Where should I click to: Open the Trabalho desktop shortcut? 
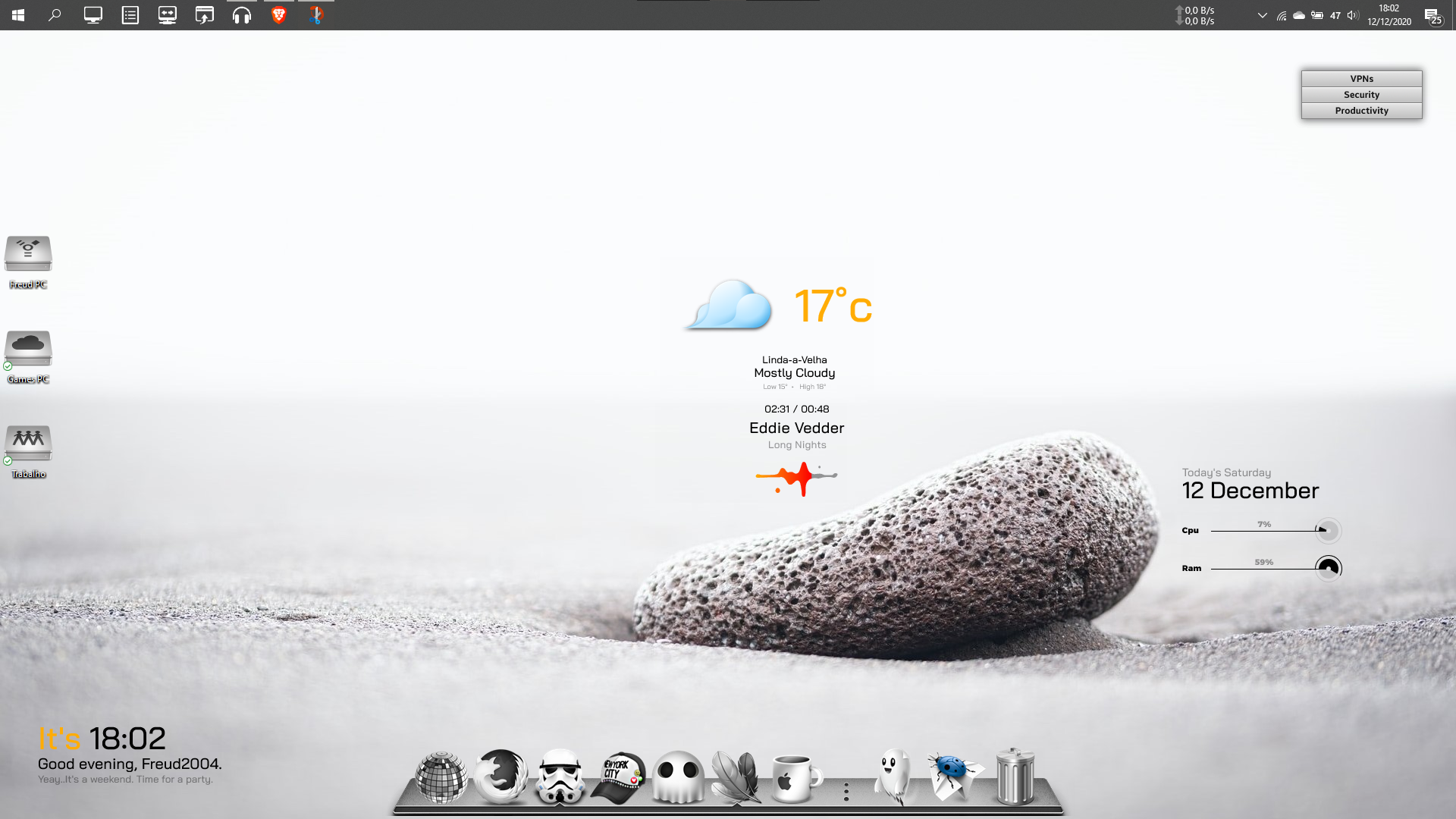pyautogui.click(x=28, y=444)
